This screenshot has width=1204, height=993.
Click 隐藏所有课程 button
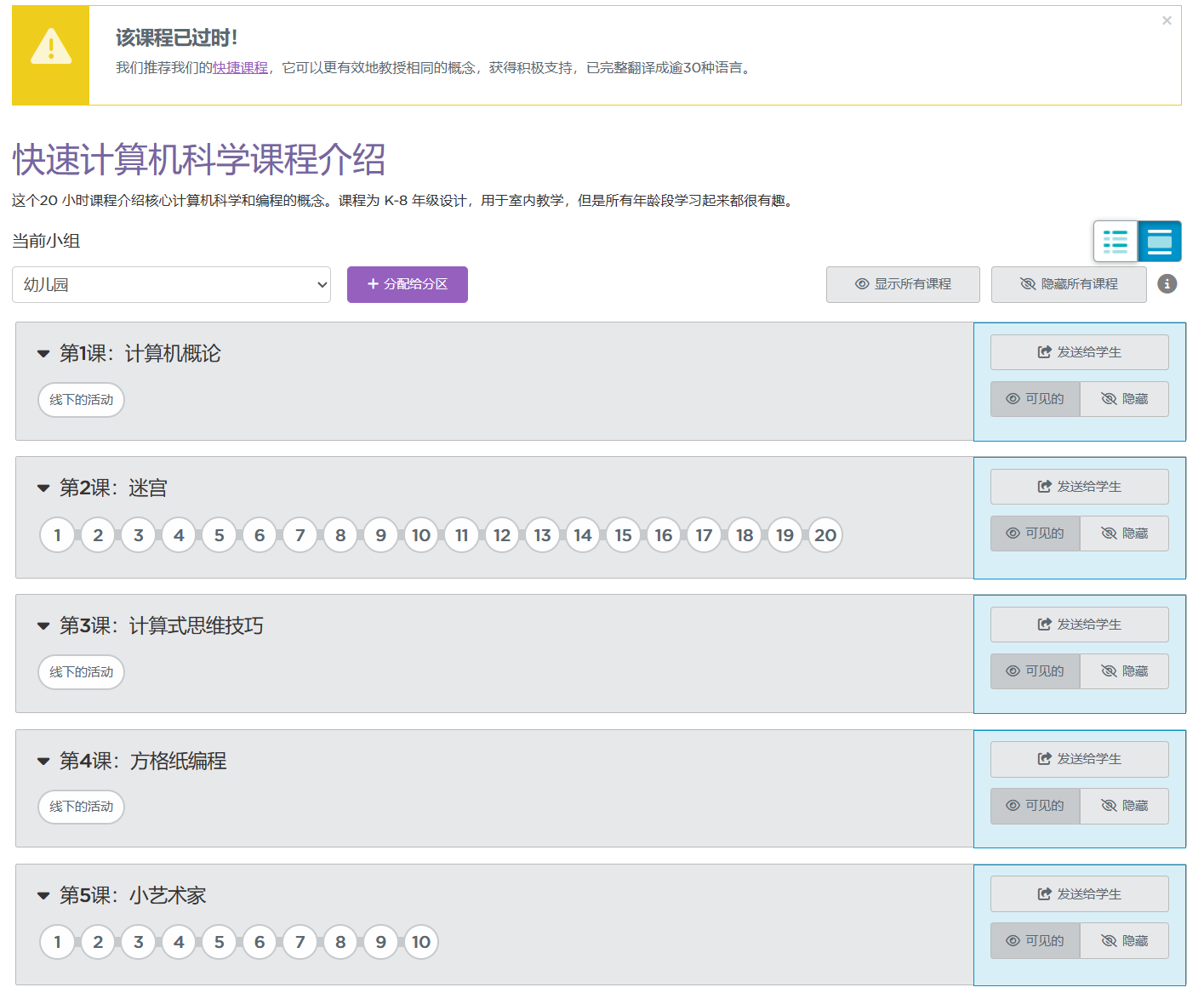tap(1069, 284)
